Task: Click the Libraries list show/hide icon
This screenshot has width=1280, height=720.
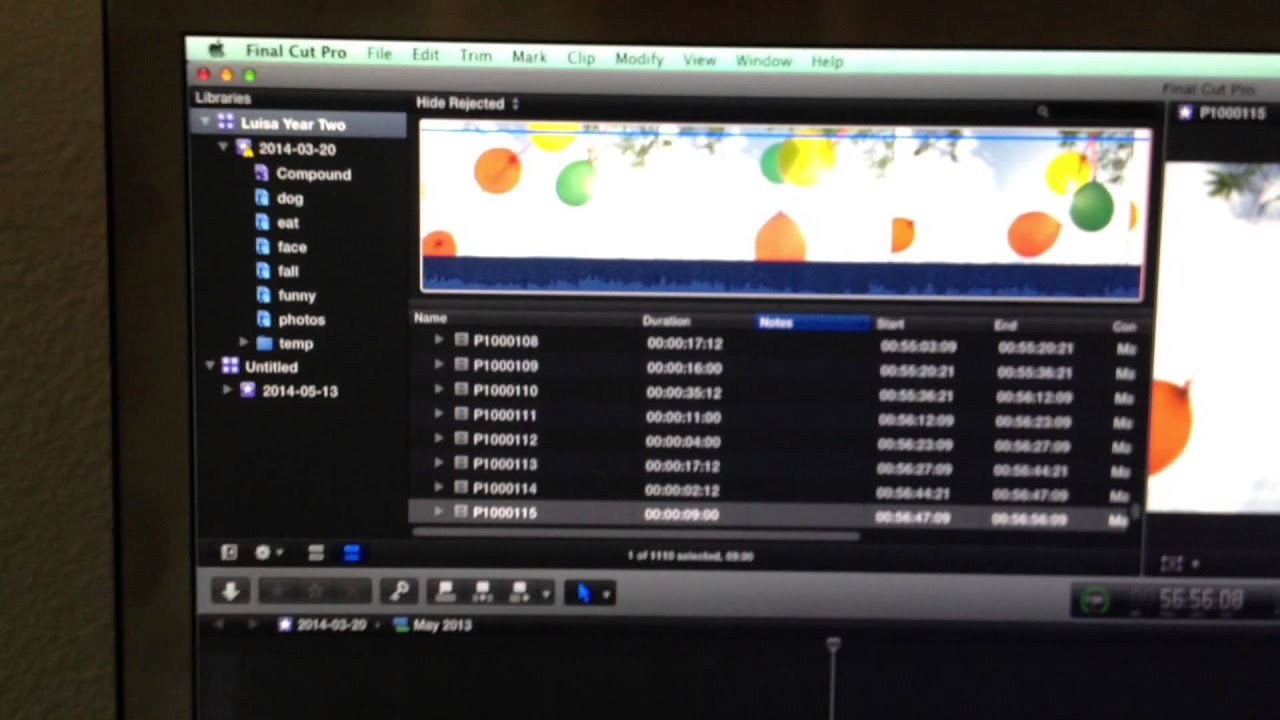Action: point(229,552)
